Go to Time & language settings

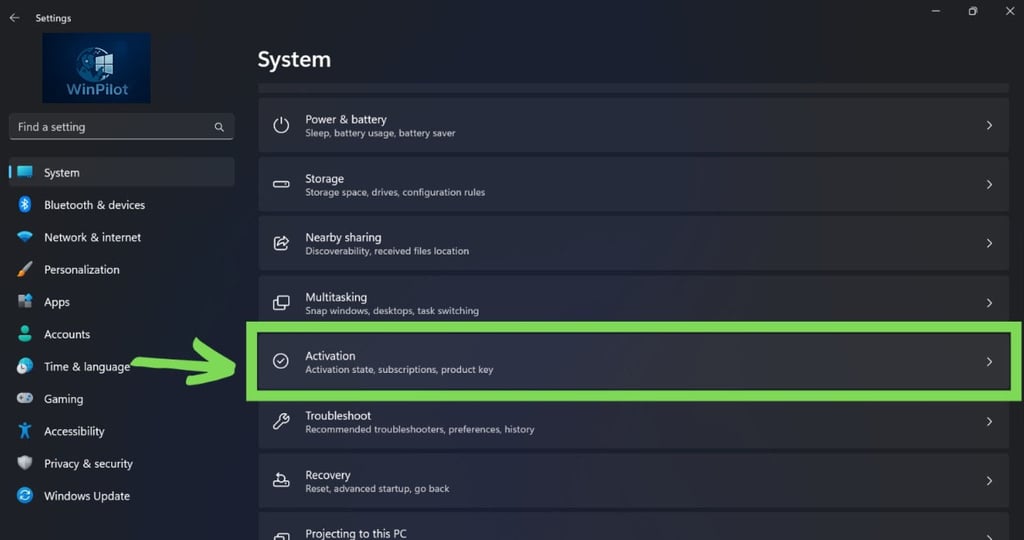[86, 367]
